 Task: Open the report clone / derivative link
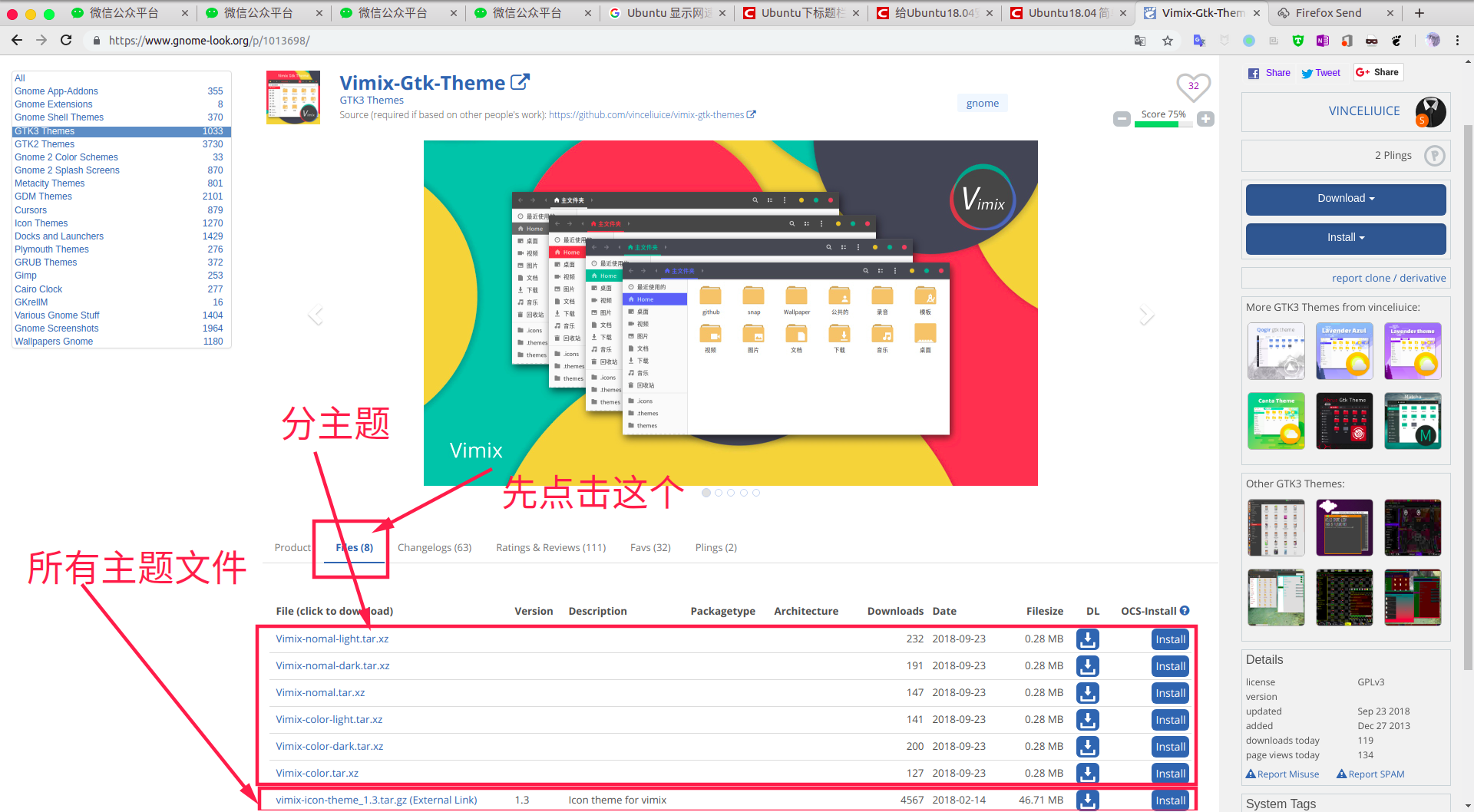[x=1388, y=278]
